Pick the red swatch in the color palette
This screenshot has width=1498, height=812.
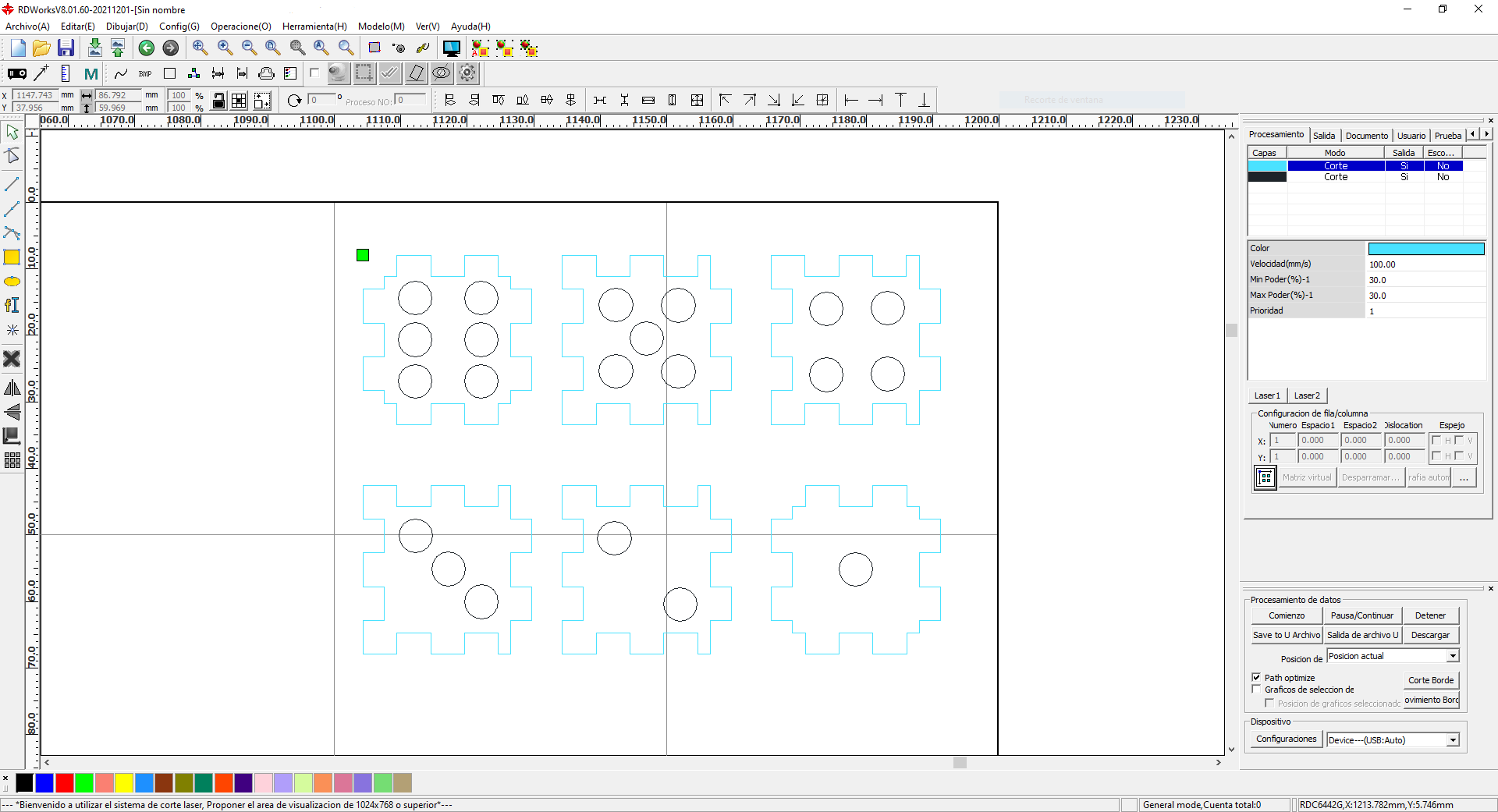point(65,782)
